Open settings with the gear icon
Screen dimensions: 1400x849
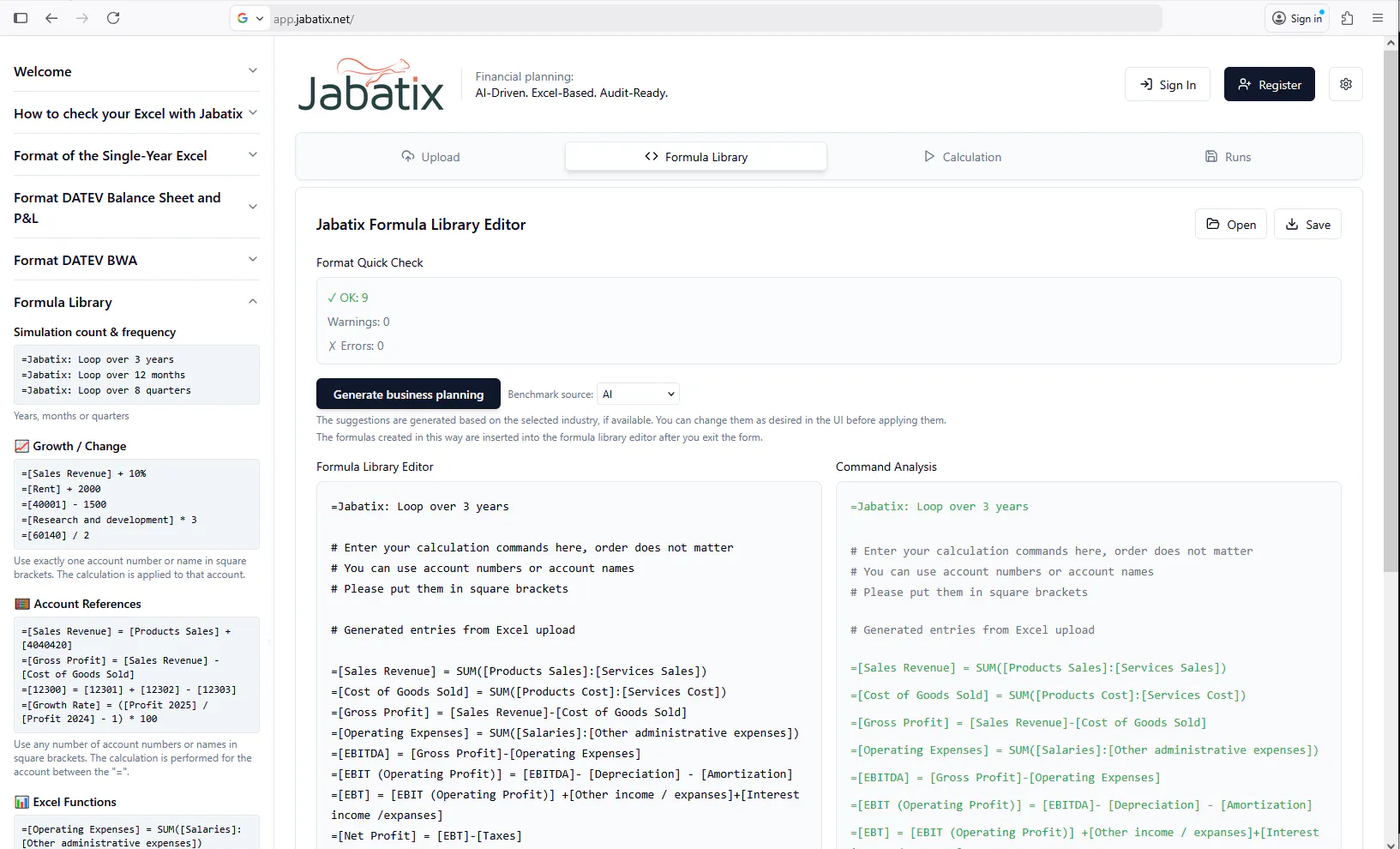click(1346, 84)
